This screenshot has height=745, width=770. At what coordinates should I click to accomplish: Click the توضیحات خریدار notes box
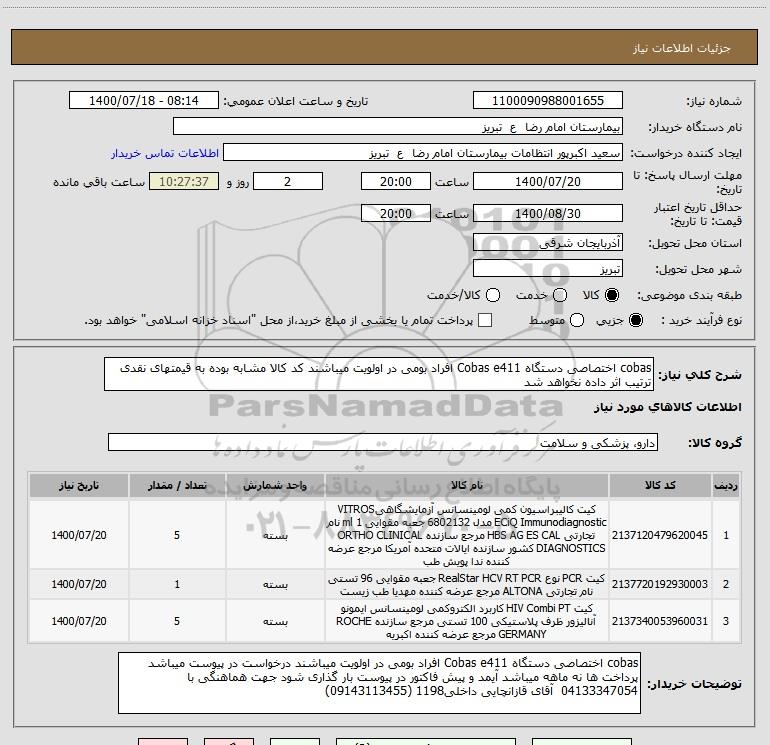[x=379, y=683]
